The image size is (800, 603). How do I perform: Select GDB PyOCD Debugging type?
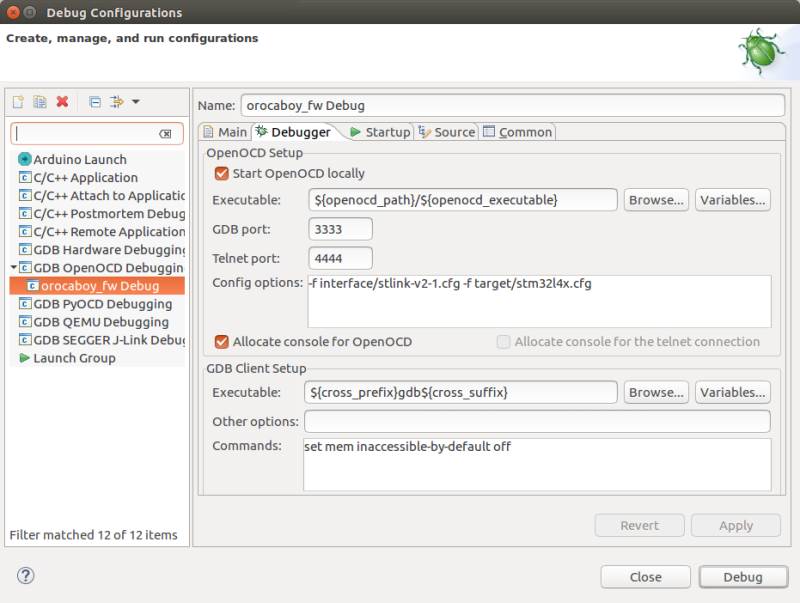tap(97, 304)
